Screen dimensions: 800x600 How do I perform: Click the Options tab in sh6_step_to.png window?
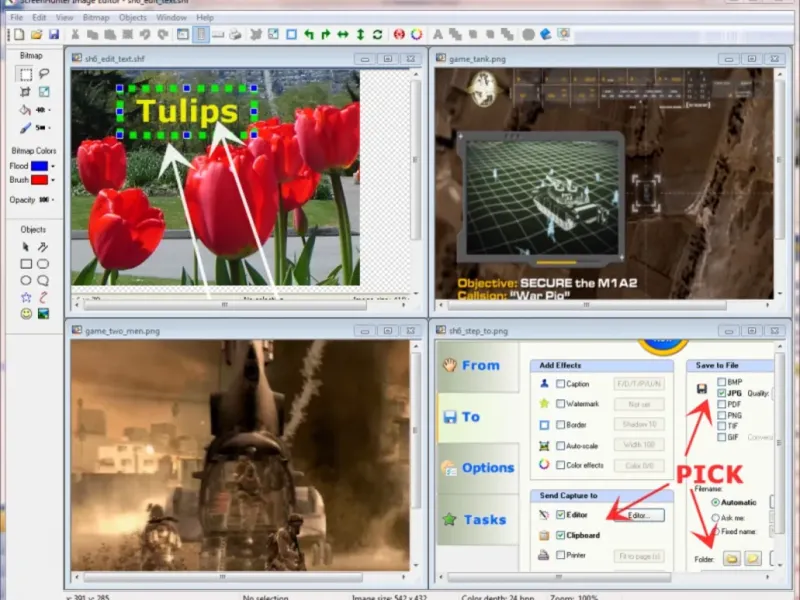click(478, 468)
